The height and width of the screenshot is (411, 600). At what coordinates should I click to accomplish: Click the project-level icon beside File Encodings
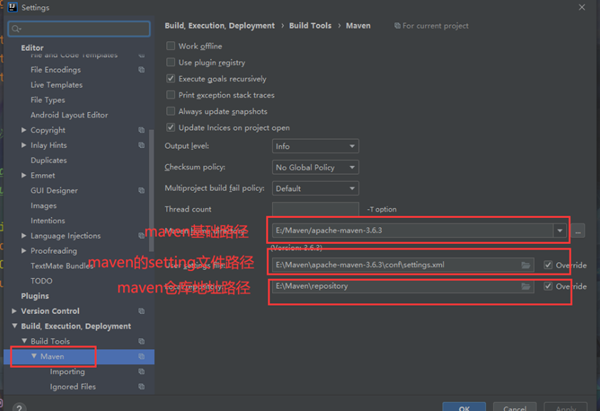(x=142, y=70)
